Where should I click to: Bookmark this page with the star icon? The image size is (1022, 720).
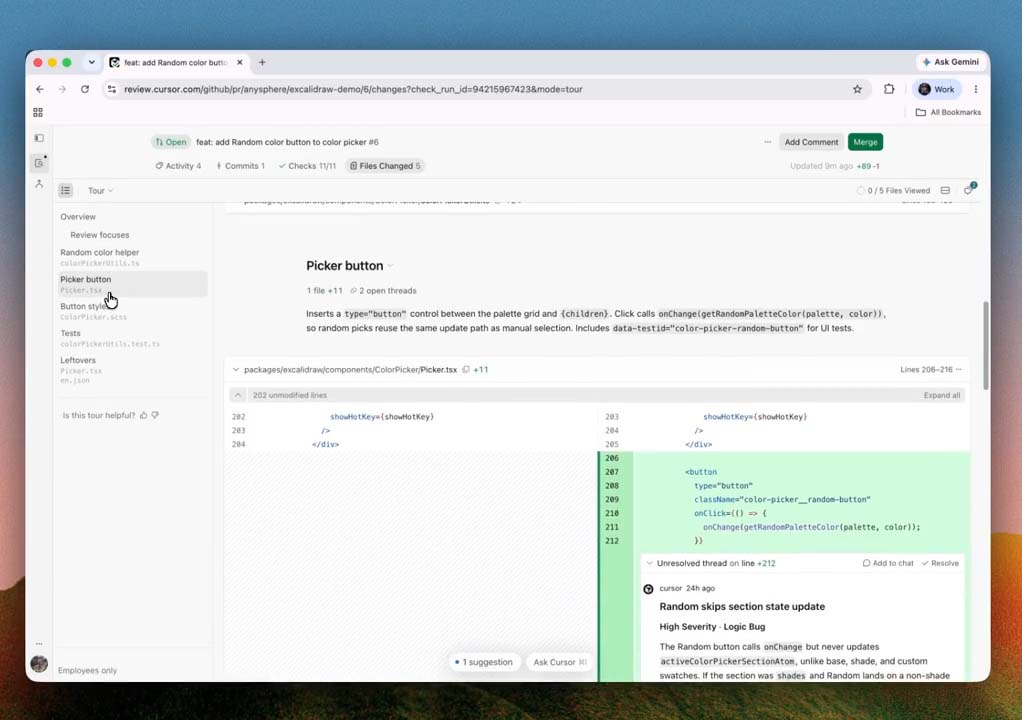pos(857,89)
